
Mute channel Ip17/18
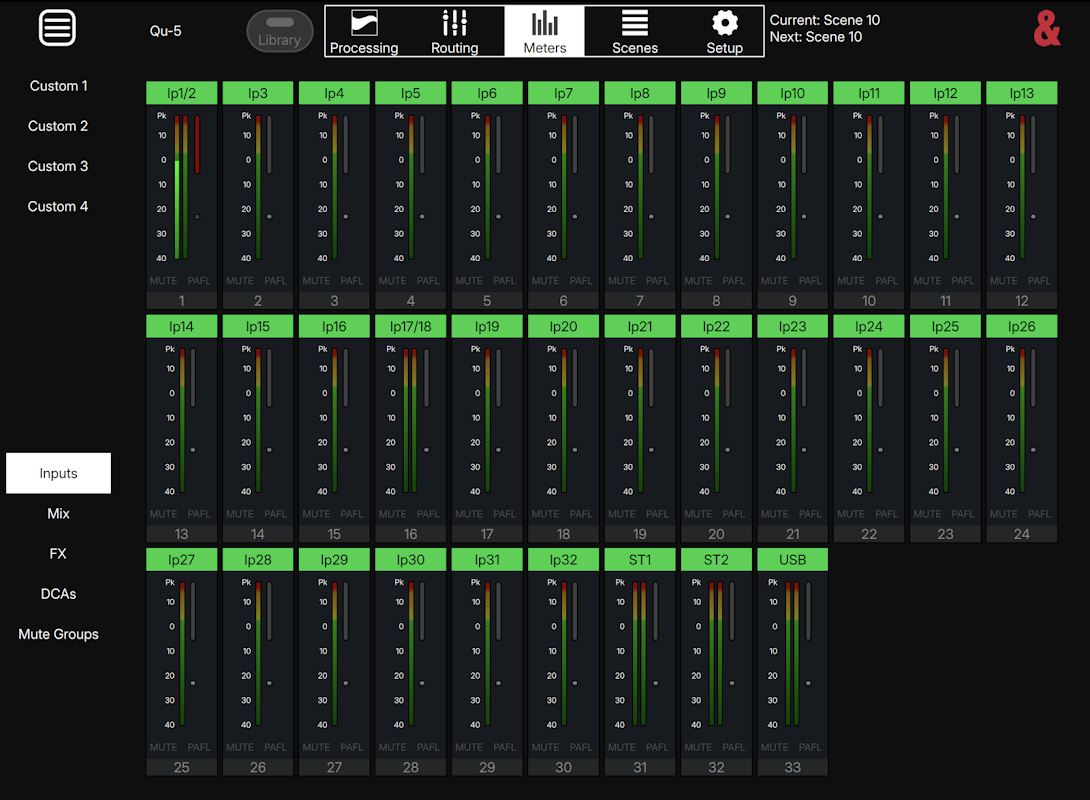pos(393,514)
